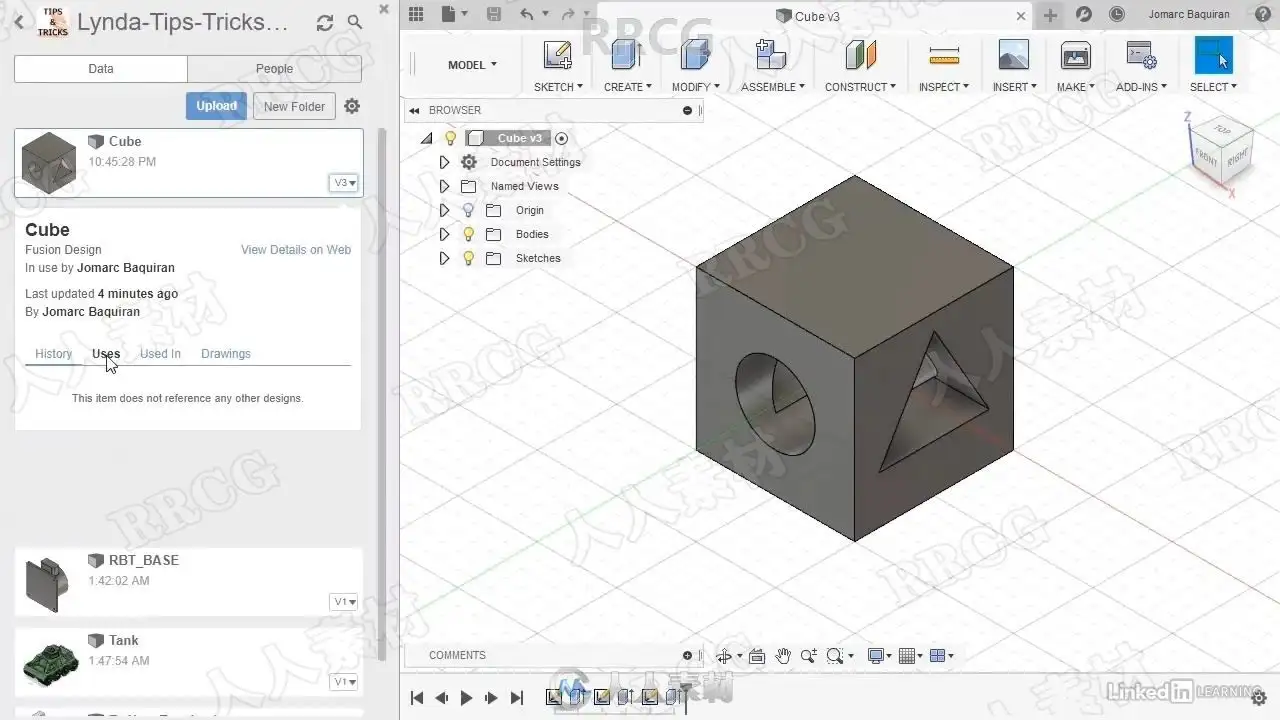Open the Sketch tool icon
The width and height of the screenshot is (1280, 720).
[557, 56]
